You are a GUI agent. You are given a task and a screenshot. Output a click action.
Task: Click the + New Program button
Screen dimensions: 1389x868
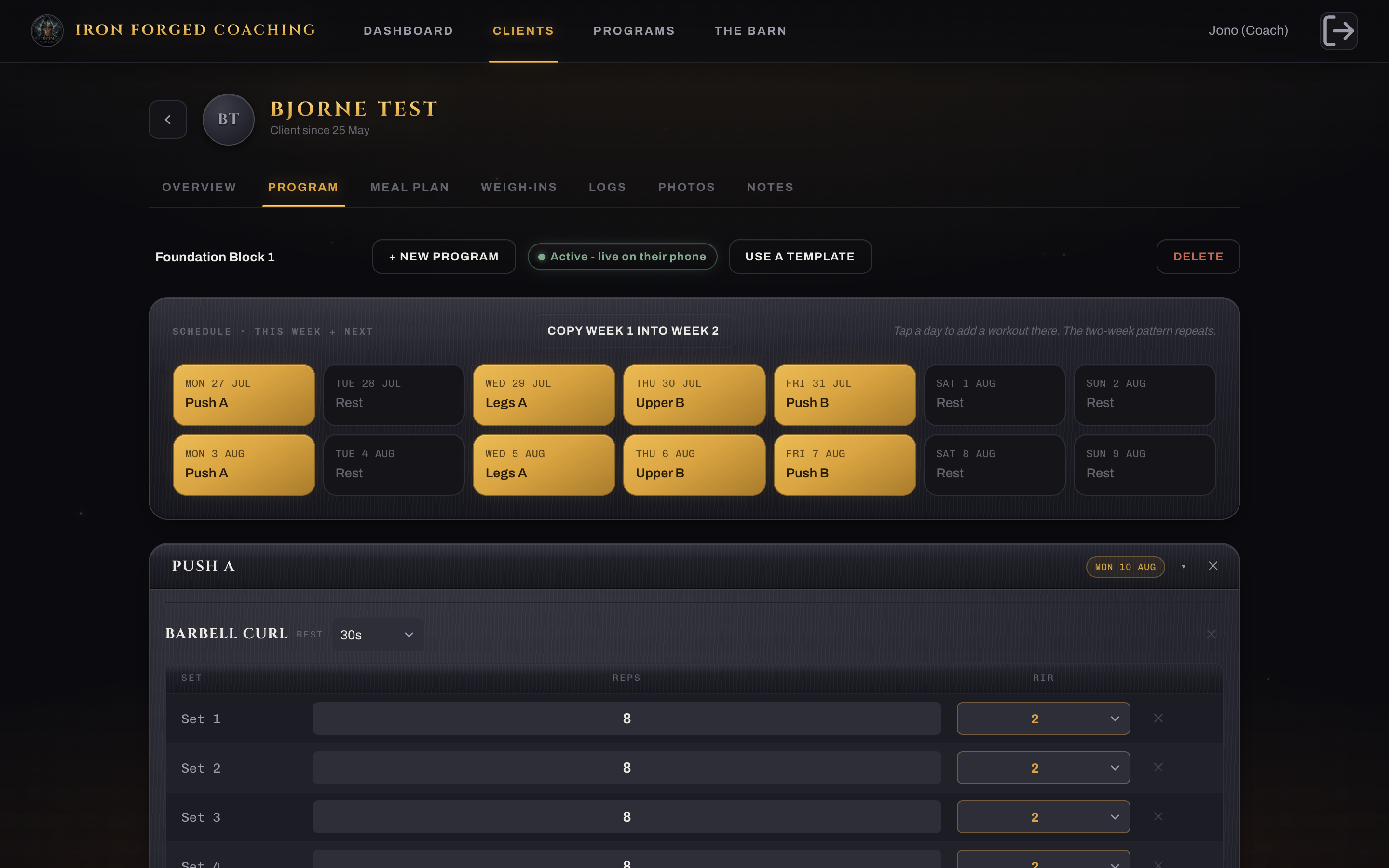(x=444, y=257)
